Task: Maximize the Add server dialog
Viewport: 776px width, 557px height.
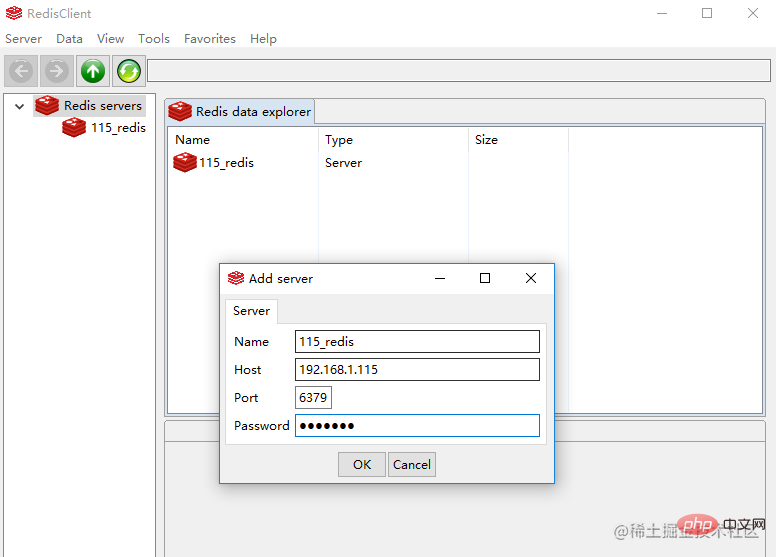Action: [485, 278]
